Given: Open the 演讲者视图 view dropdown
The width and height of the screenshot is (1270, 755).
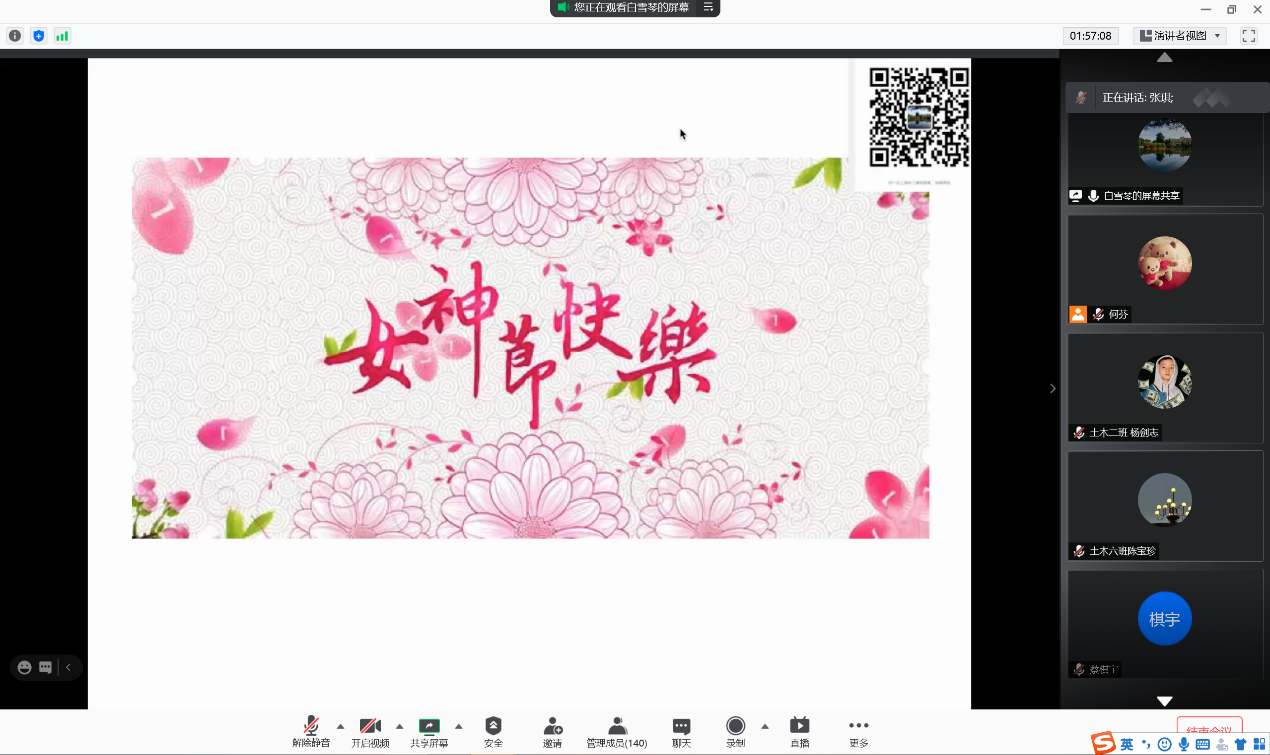Looking at the screenshot, I should (x=1180, y=36).
